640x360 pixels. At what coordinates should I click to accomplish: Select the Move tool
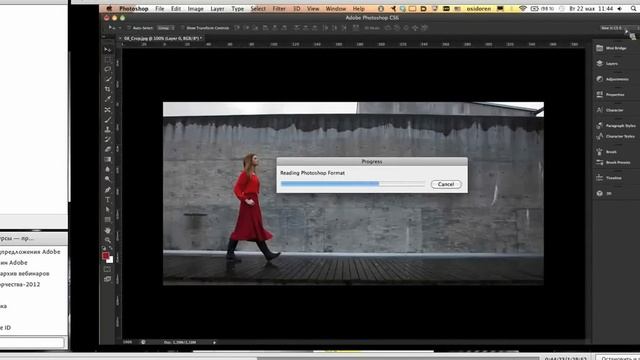(108, 50)
